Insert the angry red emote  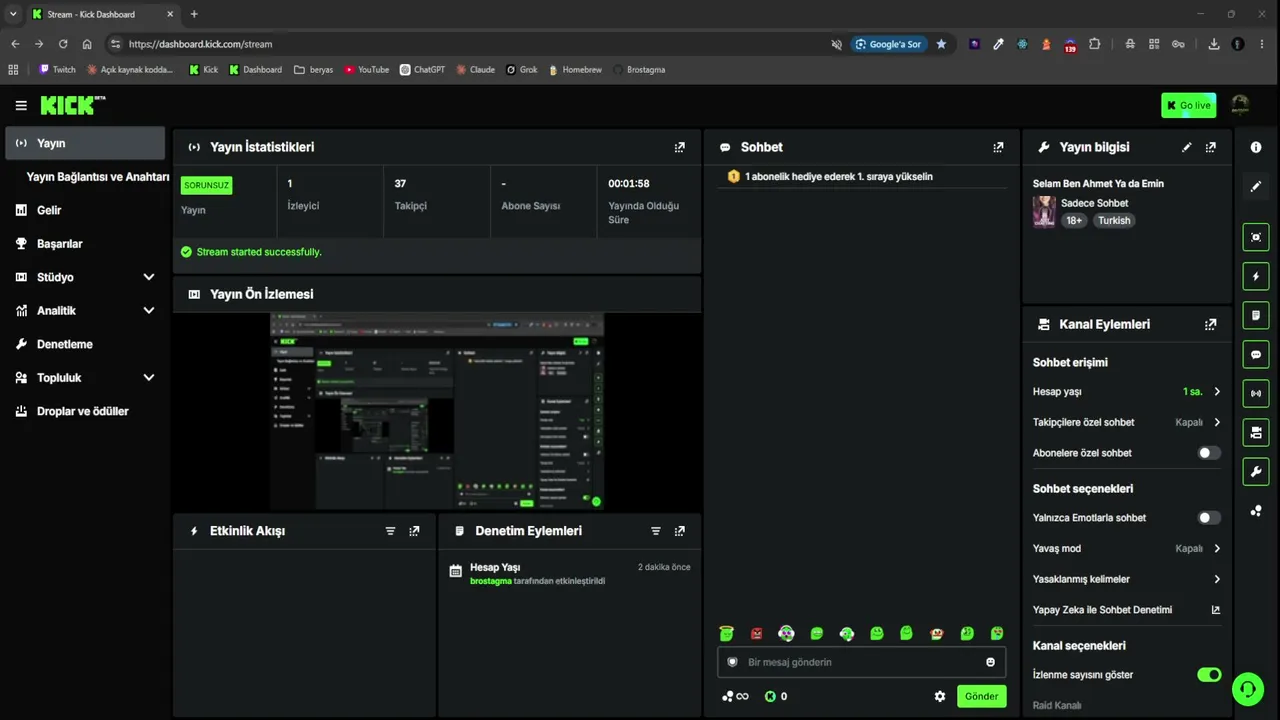[757, 633]
